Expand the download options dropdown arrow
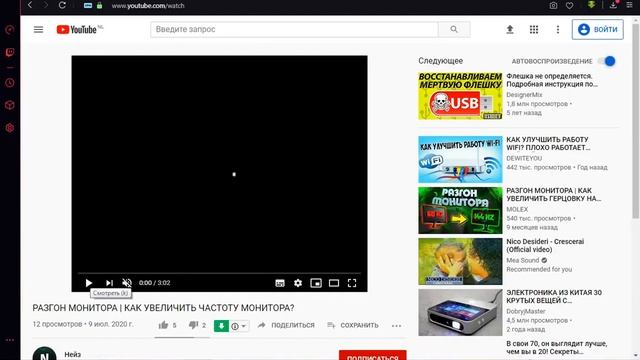The height and width of the screenshot is (360, 640). (x=243, y=326)
